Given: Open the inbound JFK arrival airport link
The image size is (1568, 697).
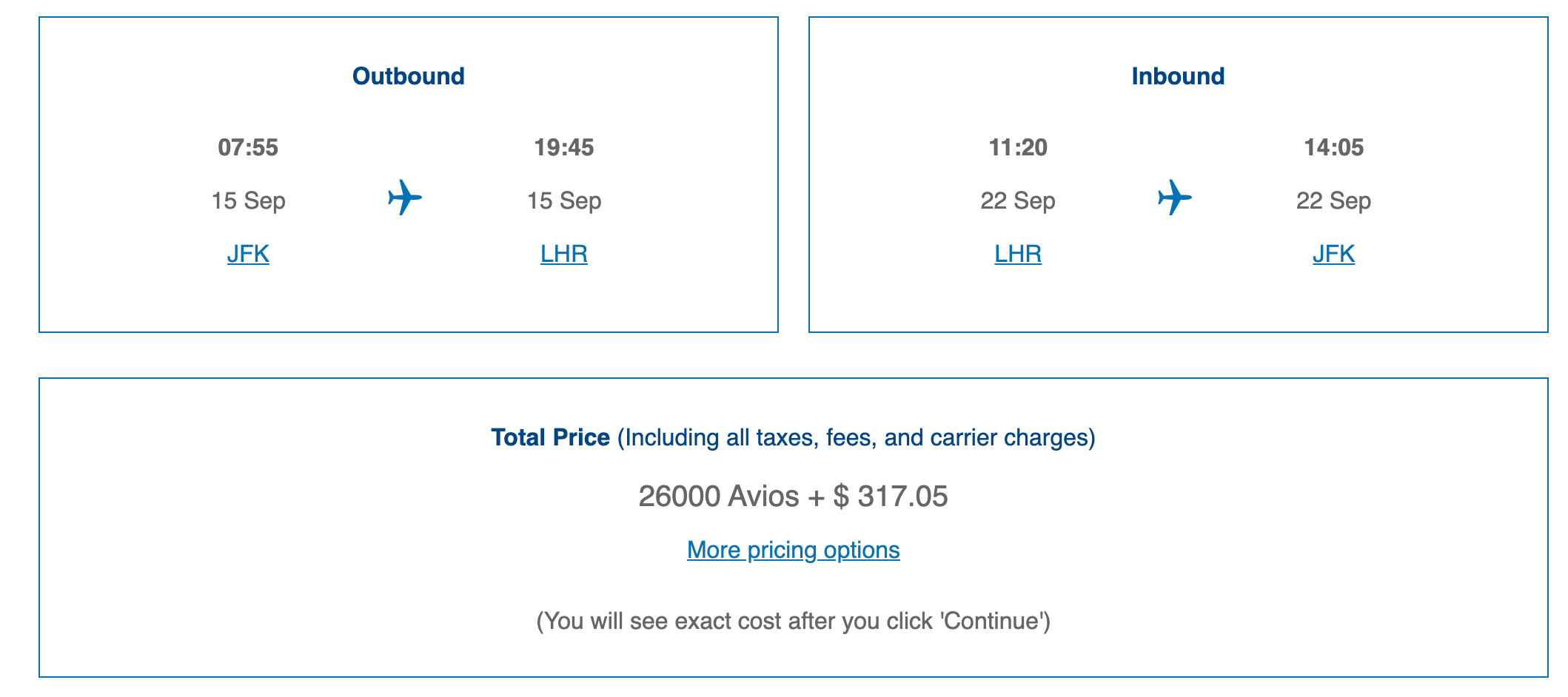Looking at the screenshot, I should click(x=1333, y=254).
